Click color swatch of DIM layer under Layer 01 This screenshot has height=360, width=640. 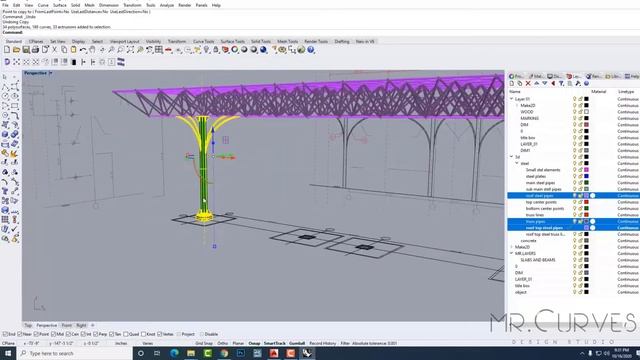(x=587, y=124)
